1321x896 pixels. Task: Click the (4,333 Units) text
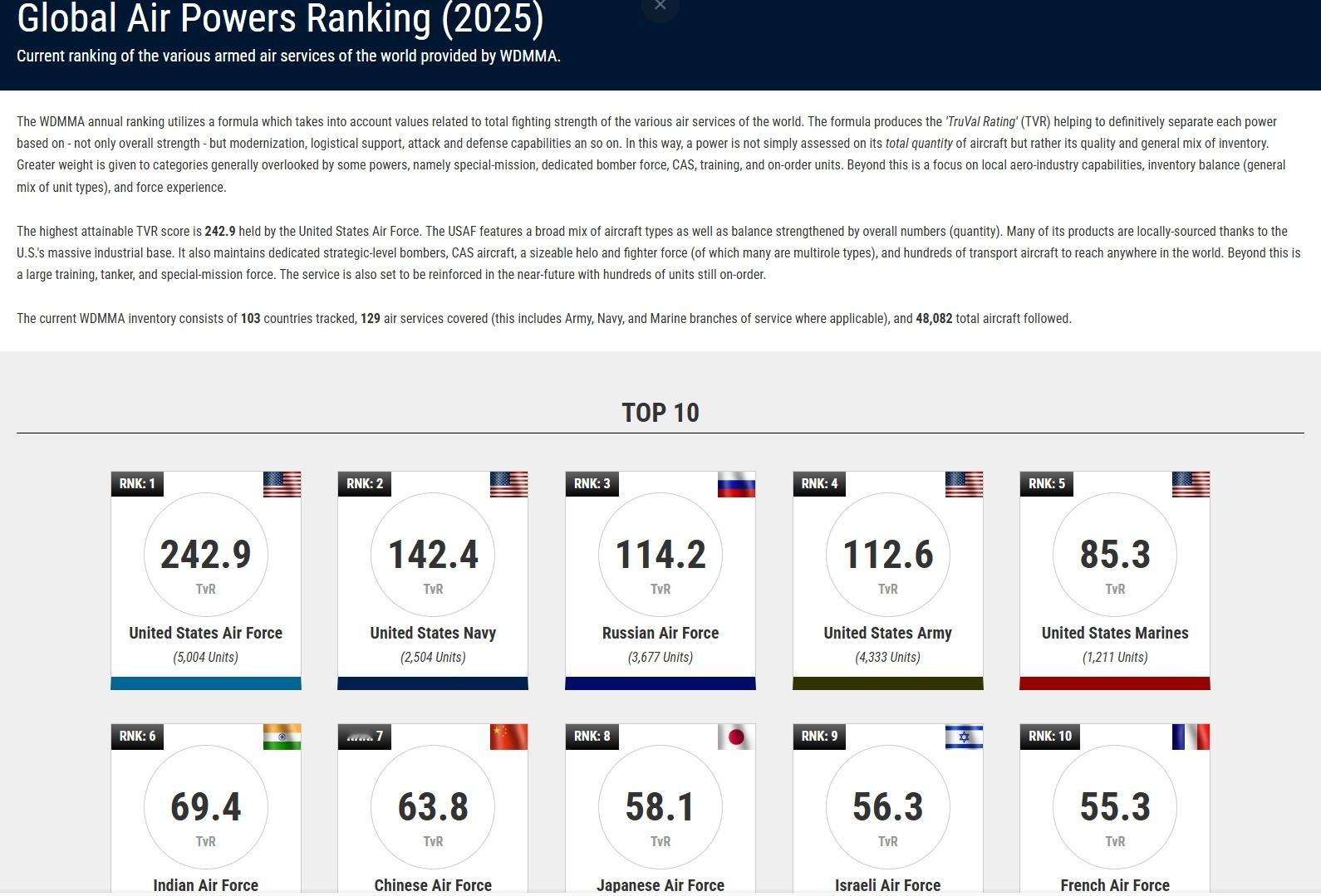[887, 658]
